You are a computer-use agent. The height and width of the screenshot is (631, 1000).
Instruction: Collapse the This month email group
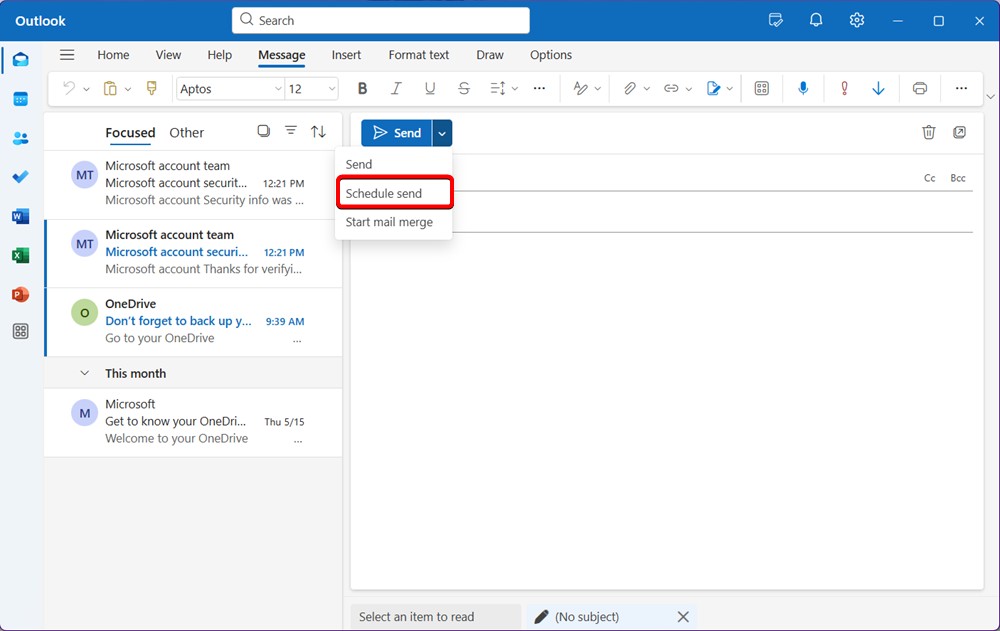coord(84,372)
